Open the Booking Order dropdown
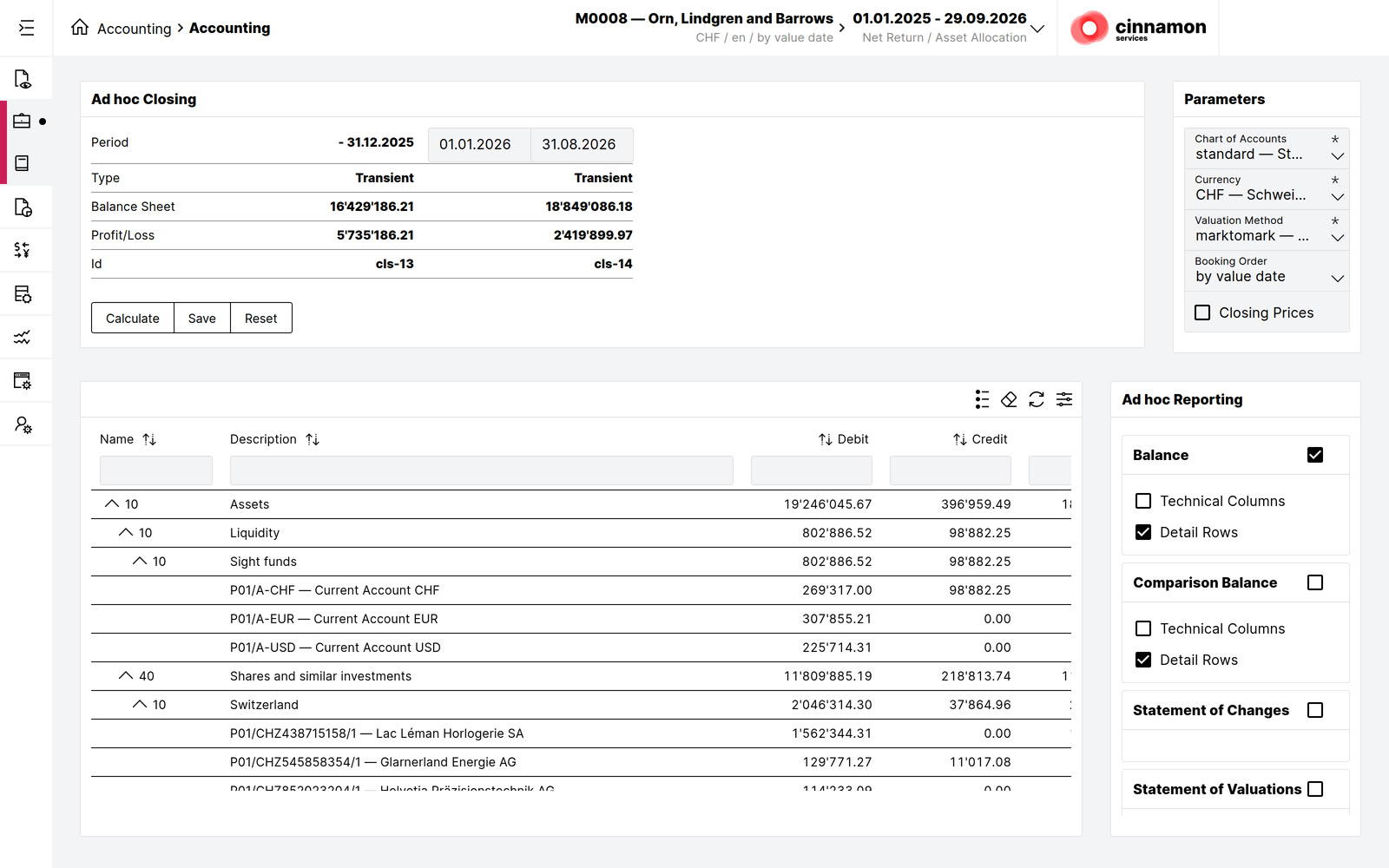The width and height of the screenshot is (1389, 868). [1267, 270]
